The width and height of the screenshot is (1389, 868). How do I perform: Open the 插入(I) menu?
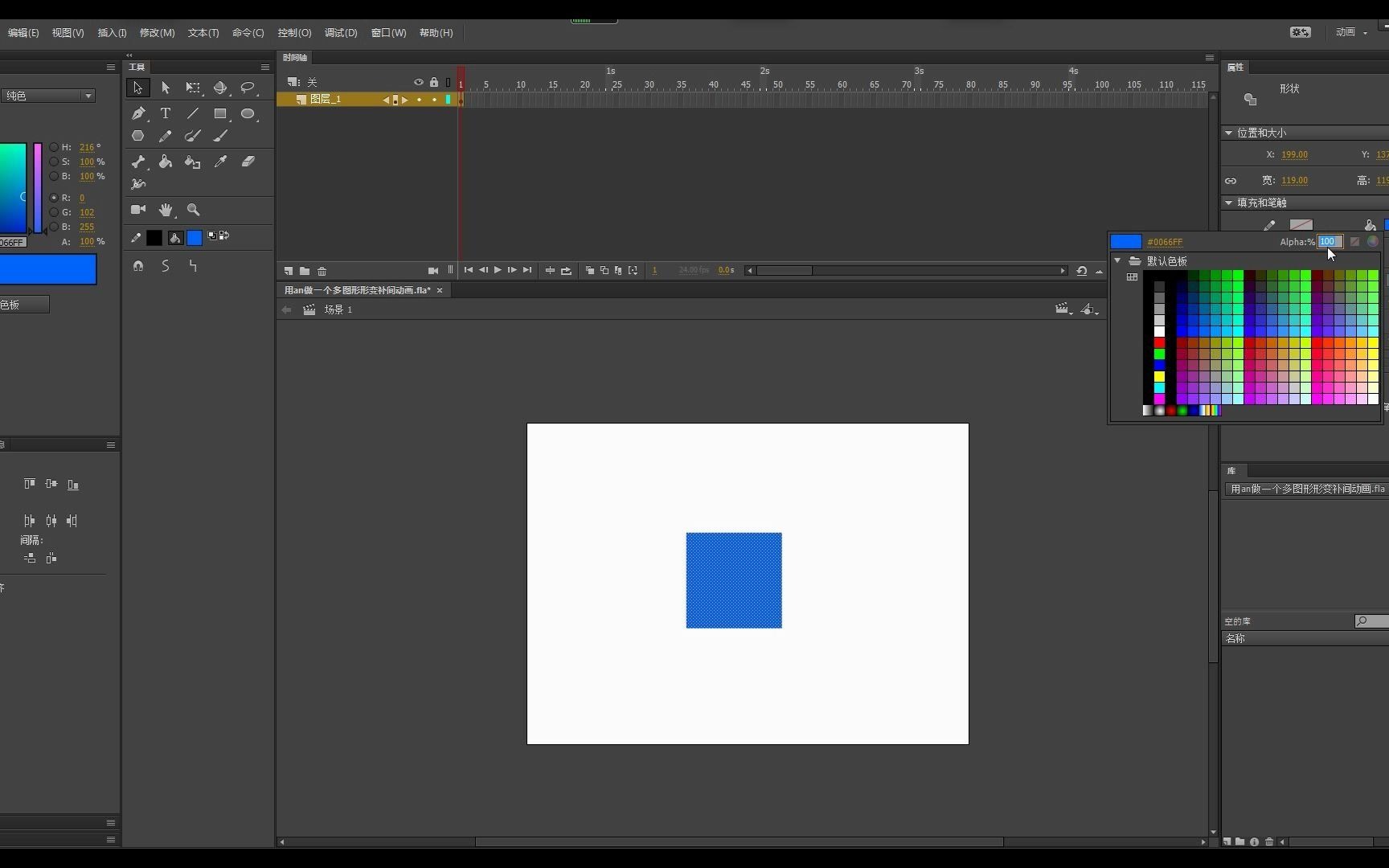click(112, 33)
